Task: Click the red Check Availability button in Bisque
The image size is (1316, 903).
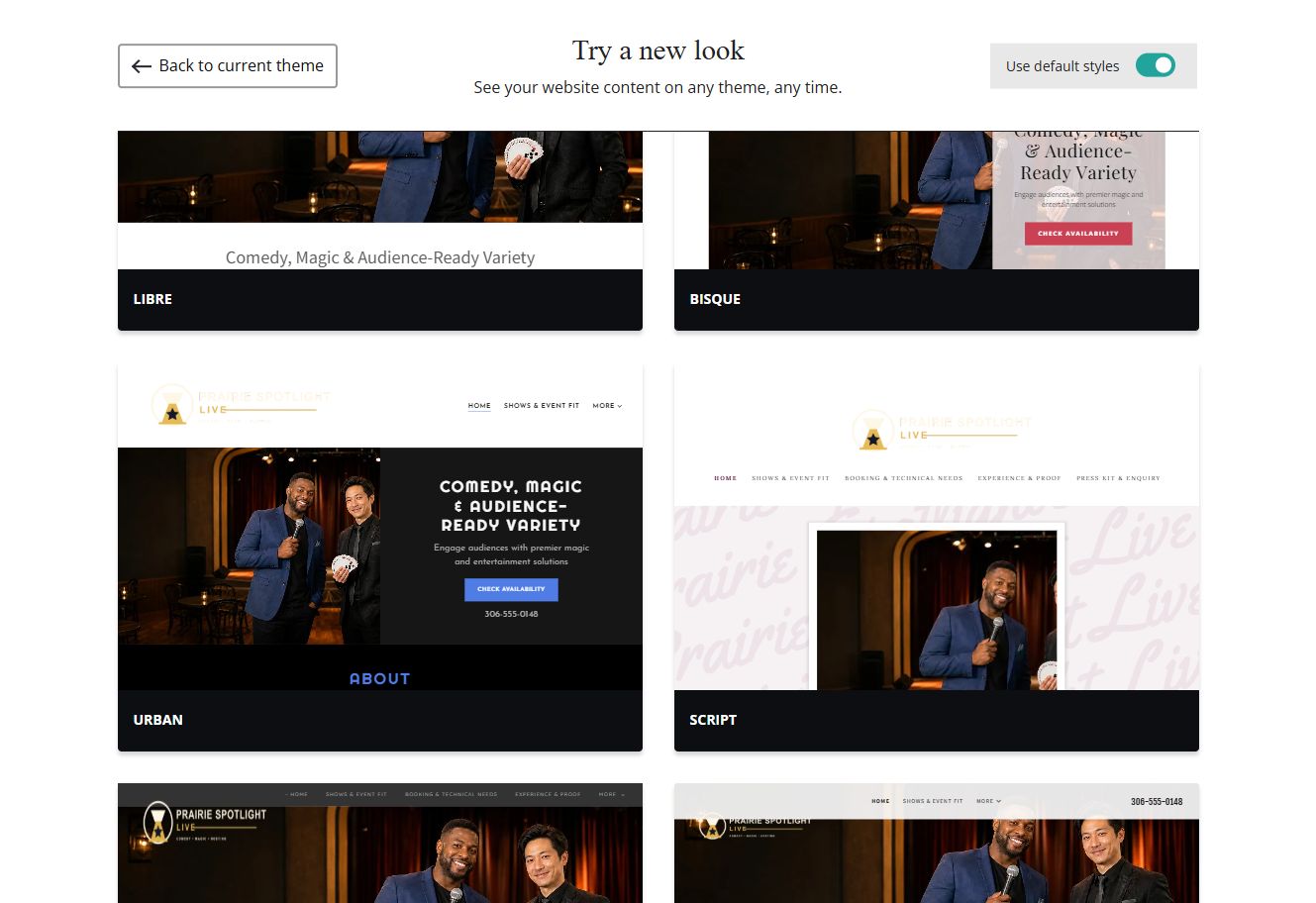Action: (x=1078, y=234)
